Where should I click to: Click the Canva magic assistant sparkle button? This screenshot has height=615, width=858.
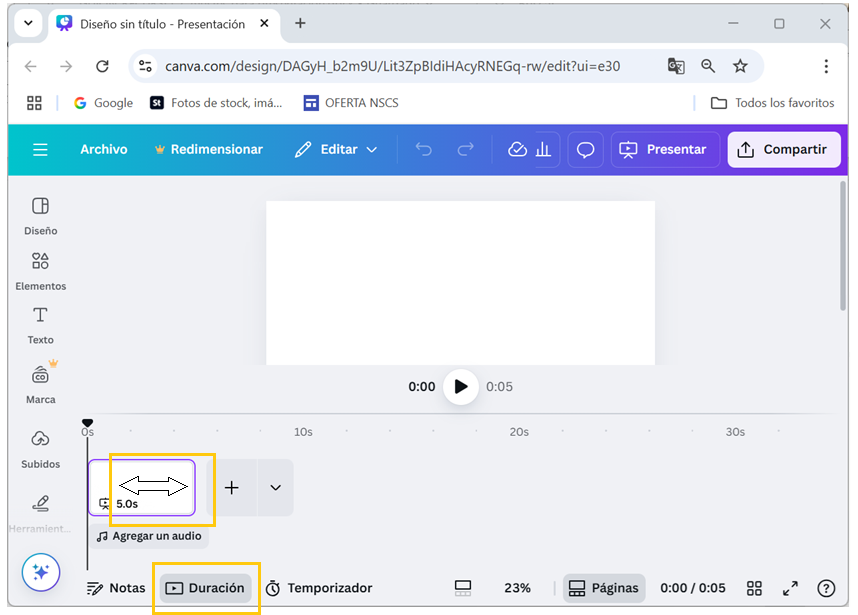point(41,572)
